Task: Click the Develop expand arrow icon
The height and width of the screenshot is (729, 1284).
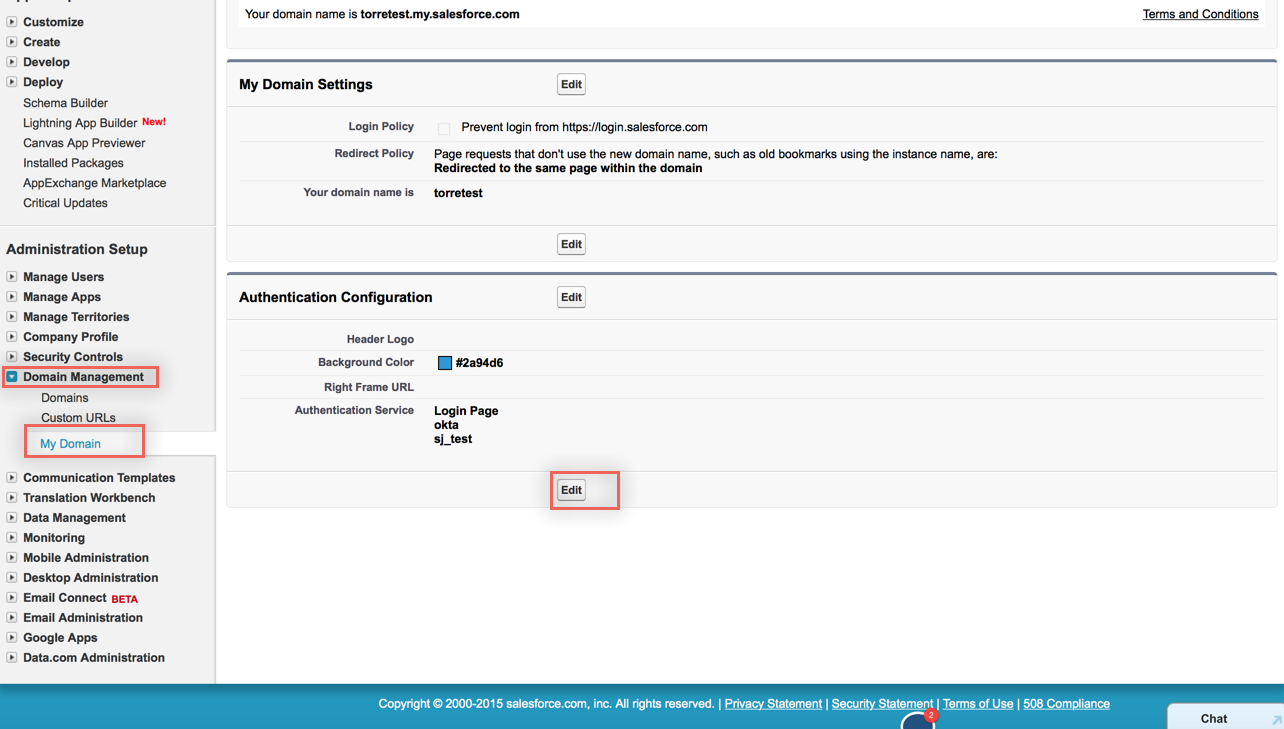Action: (x=12, y=62)
